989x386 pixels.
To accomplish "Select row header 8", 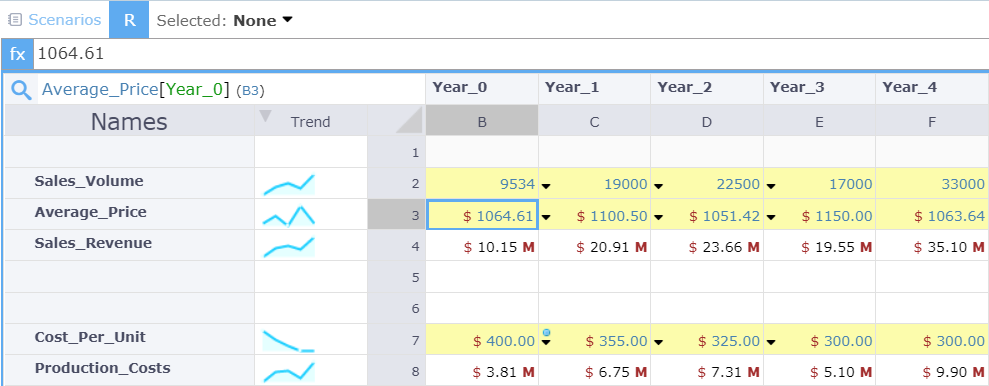I will tap(396, 371).
